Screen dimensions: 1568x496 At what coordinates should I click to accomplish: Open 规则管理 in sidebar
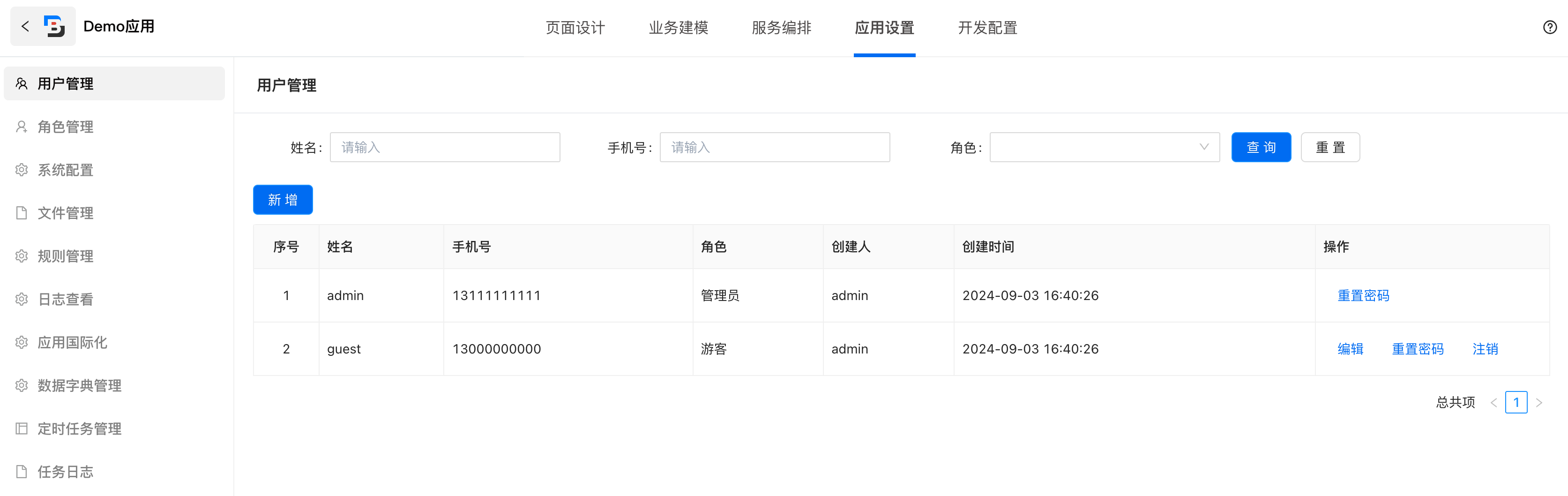114,256
